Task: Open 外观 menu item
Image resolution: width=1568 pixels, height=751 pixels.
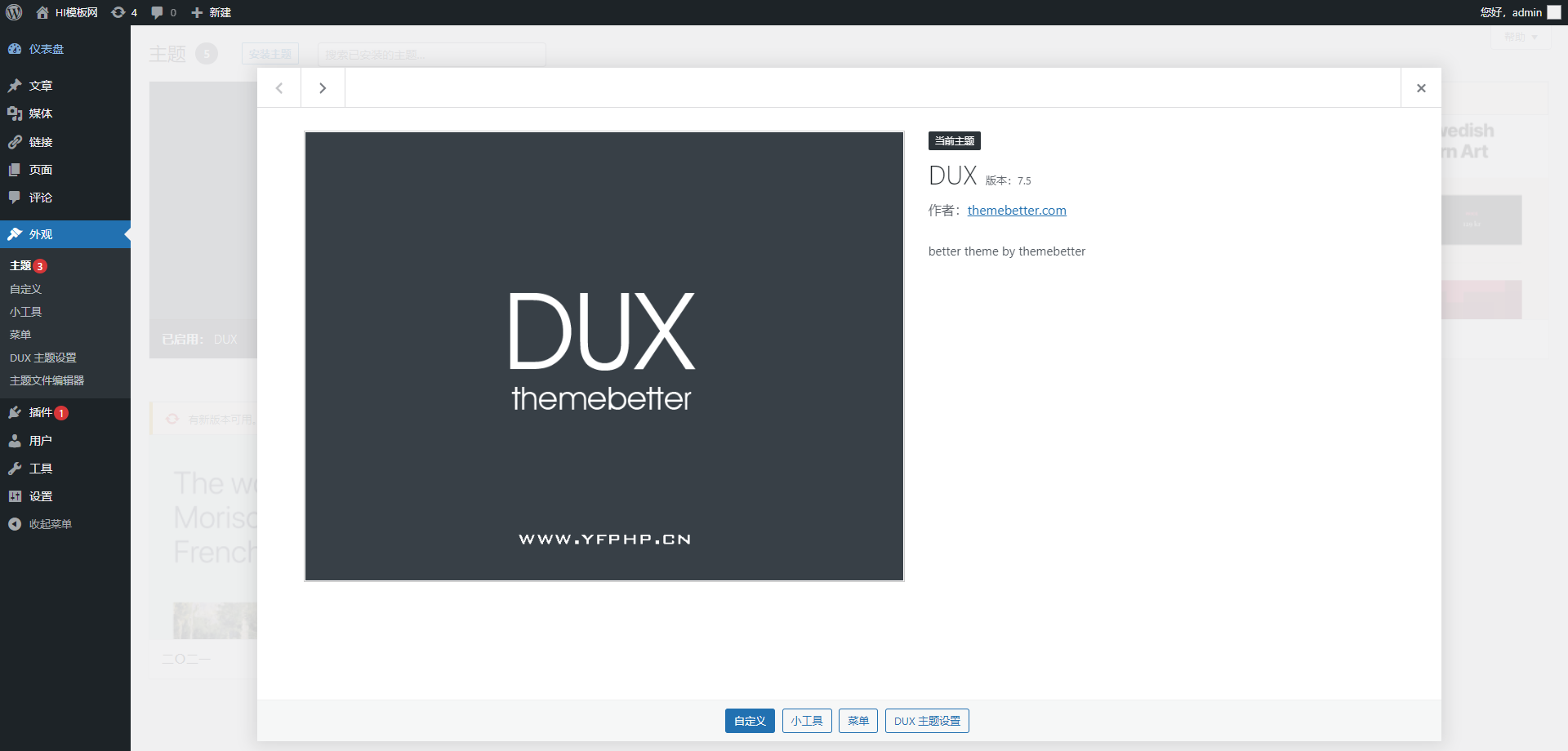Action: pyautogui.click(x=65, y=234)
